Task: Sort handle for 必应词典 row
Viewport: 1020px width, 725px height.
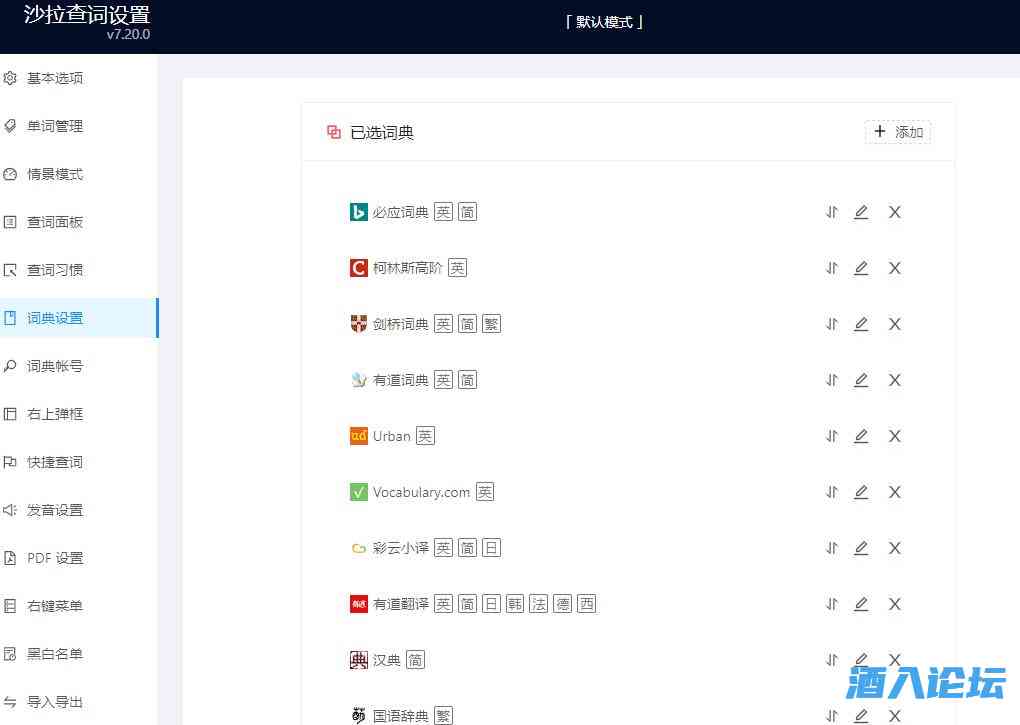Action: [832, 212]
